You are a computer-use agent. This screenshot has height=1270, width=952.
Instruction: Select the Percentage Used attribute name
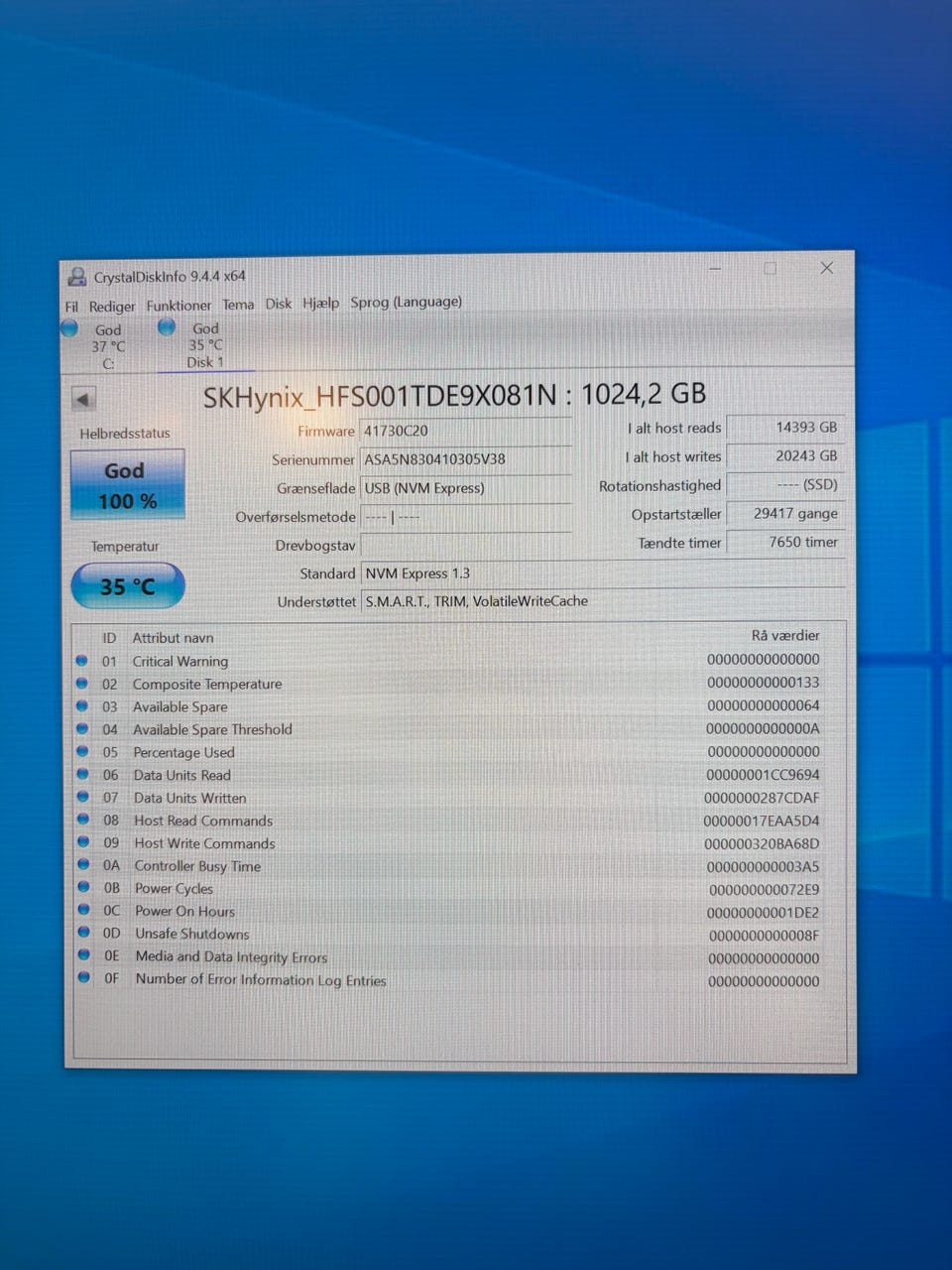pos(184,753)
